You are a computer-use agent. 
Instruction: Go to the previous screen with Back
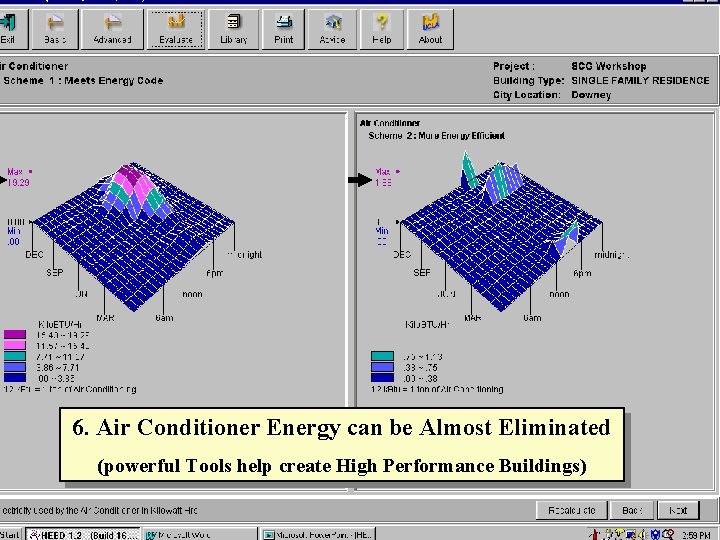[x=632, y=510]
